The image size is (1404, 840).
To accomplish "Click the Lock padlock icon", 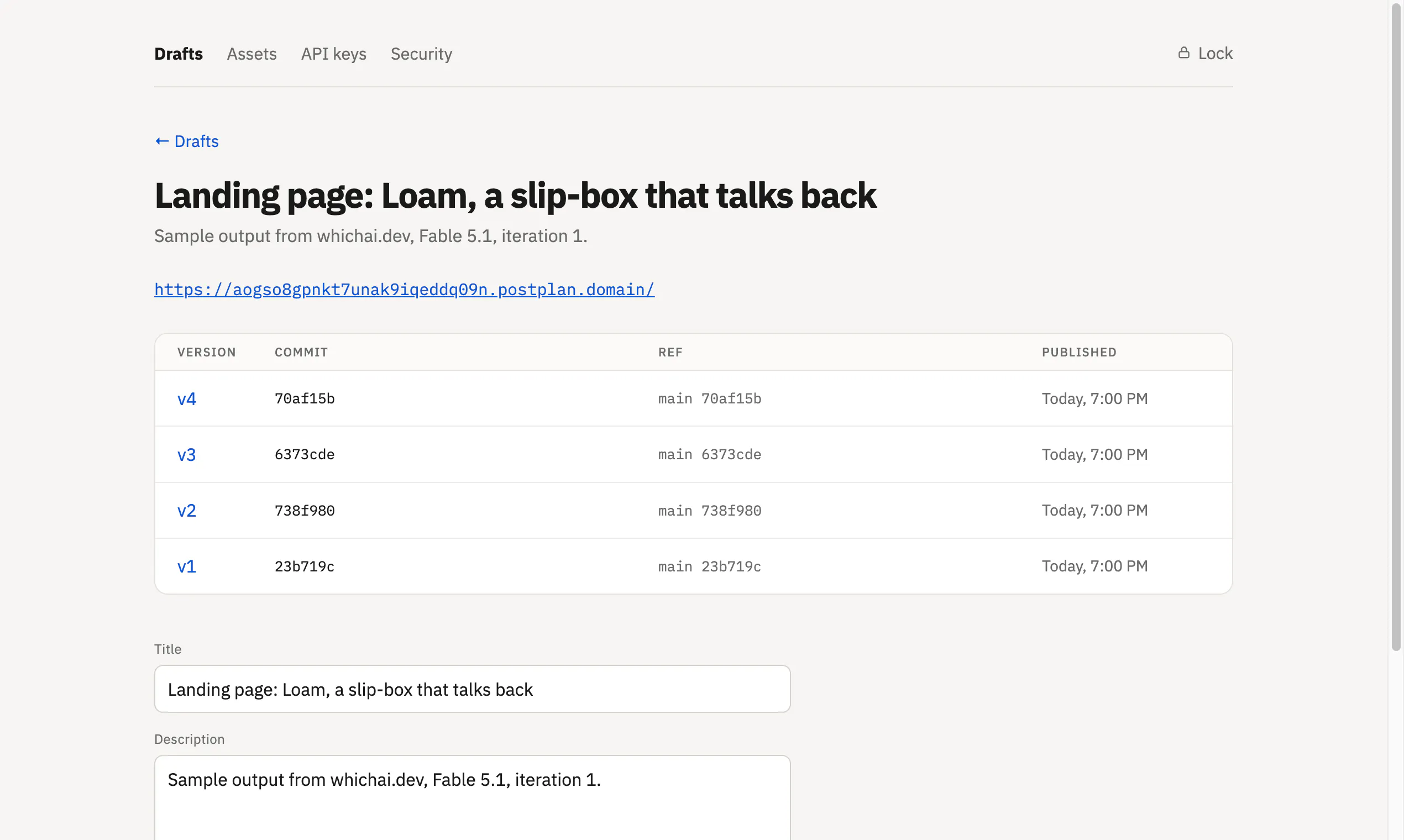I will coord(1184,53).
